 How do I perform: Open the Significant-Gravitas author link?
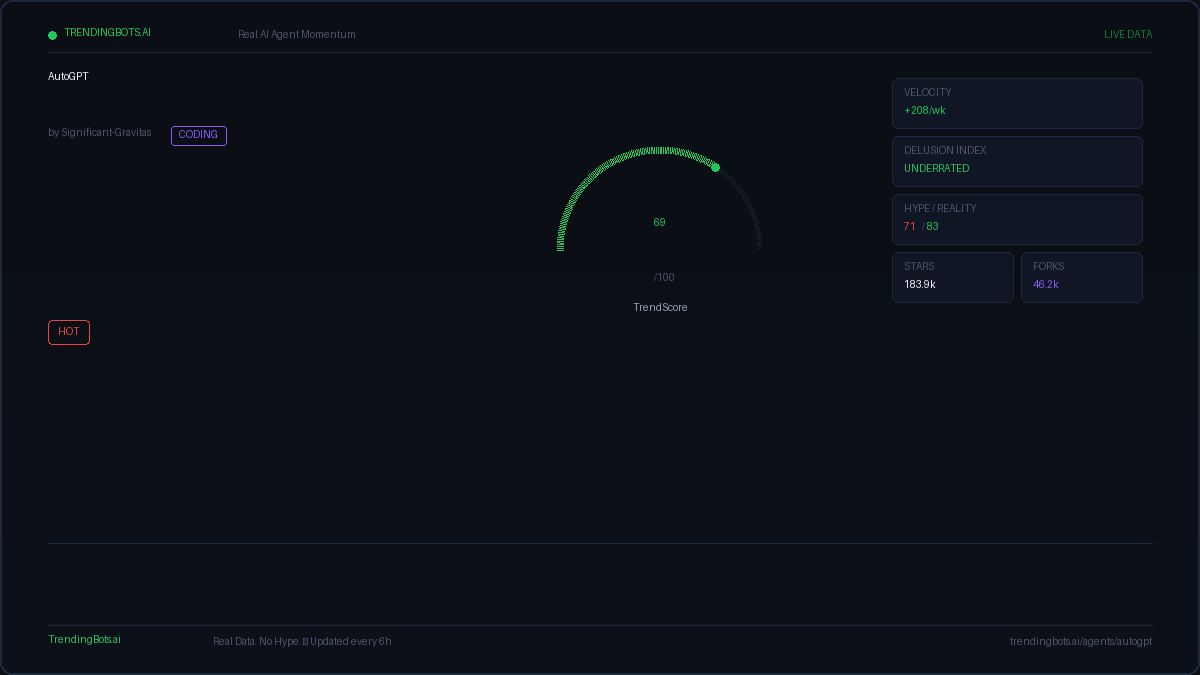(106, 132)
